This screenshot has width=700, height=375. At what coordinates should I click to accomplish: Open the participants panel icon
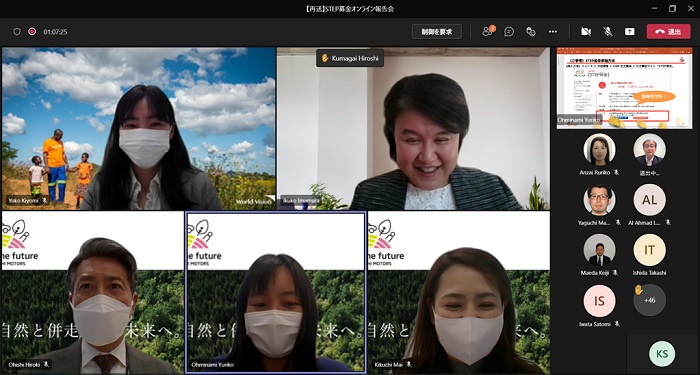click(488, 31)
